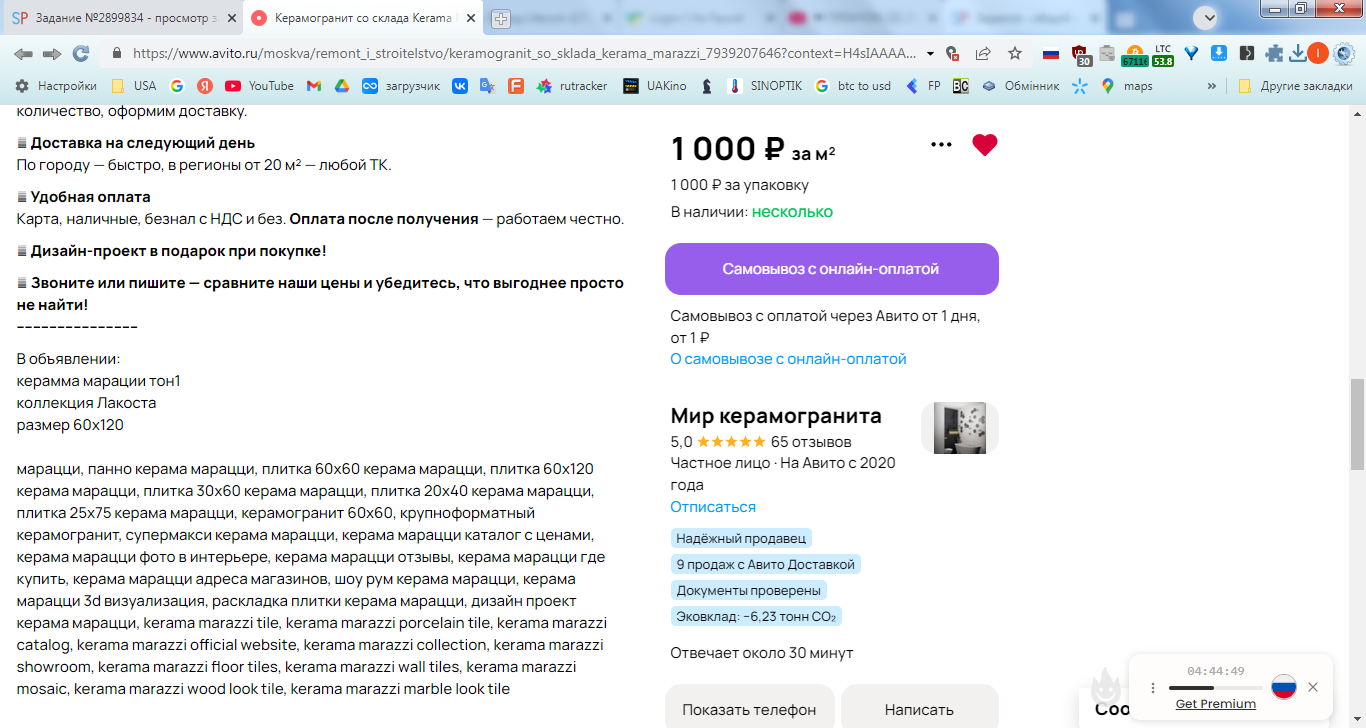Open the VK bookmark icon
This screenshot has width=1366, height=728.
tap(459, 86)
